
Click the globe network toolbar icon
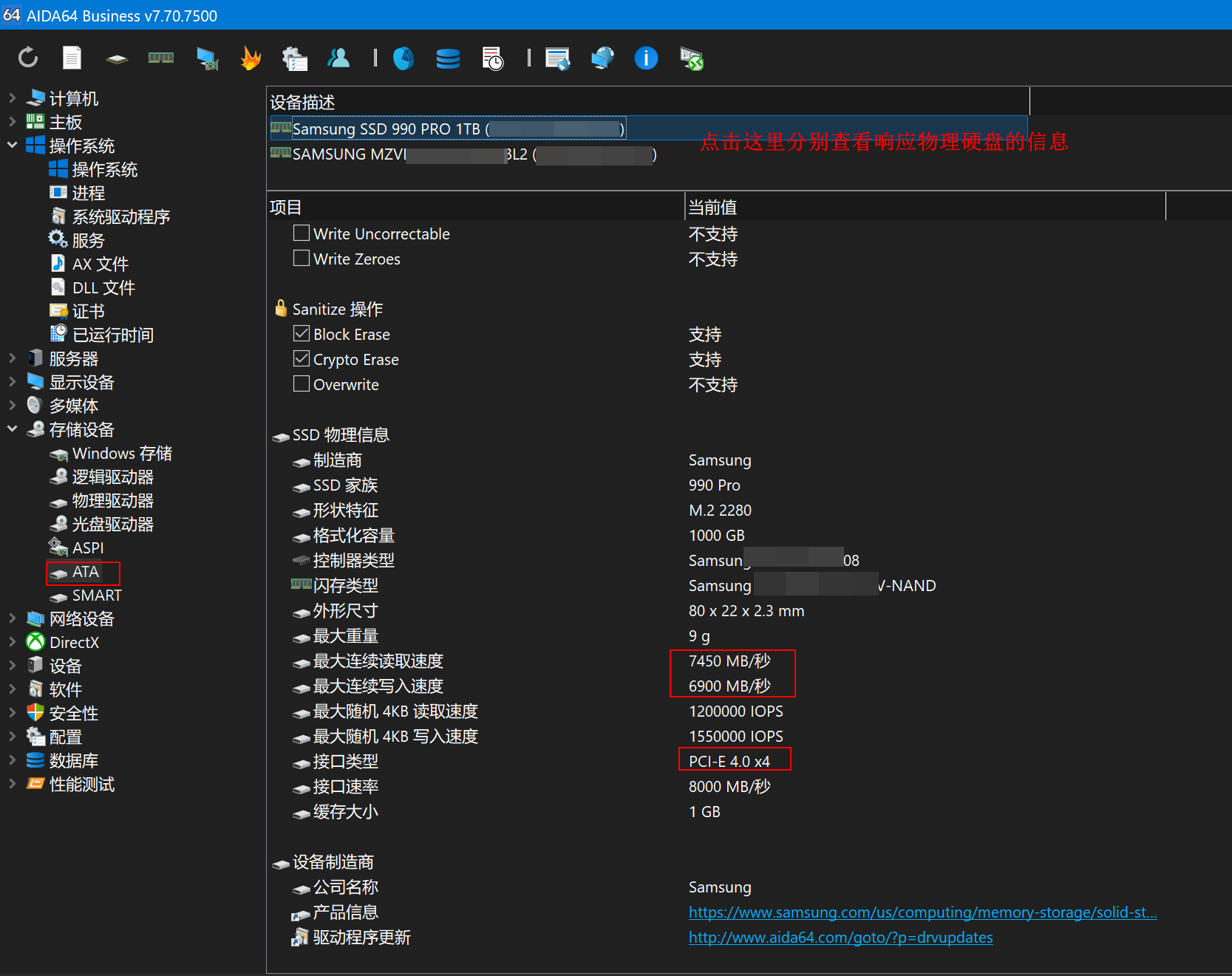tap(602, 58)
